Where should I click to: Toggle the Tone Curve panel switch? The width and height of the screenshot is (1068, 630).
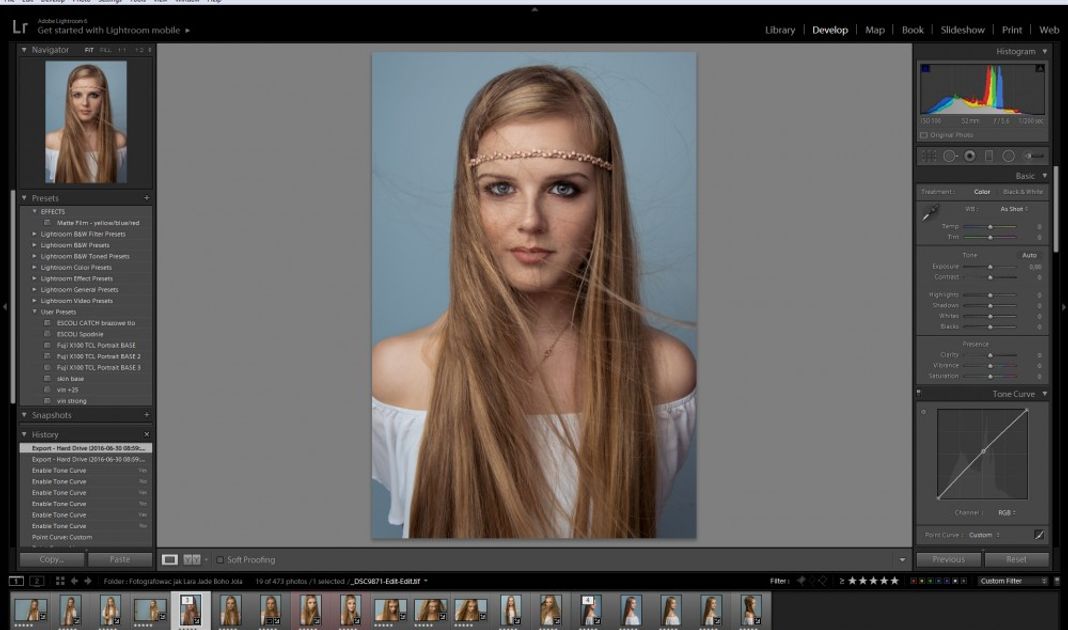tap(919, 394)
